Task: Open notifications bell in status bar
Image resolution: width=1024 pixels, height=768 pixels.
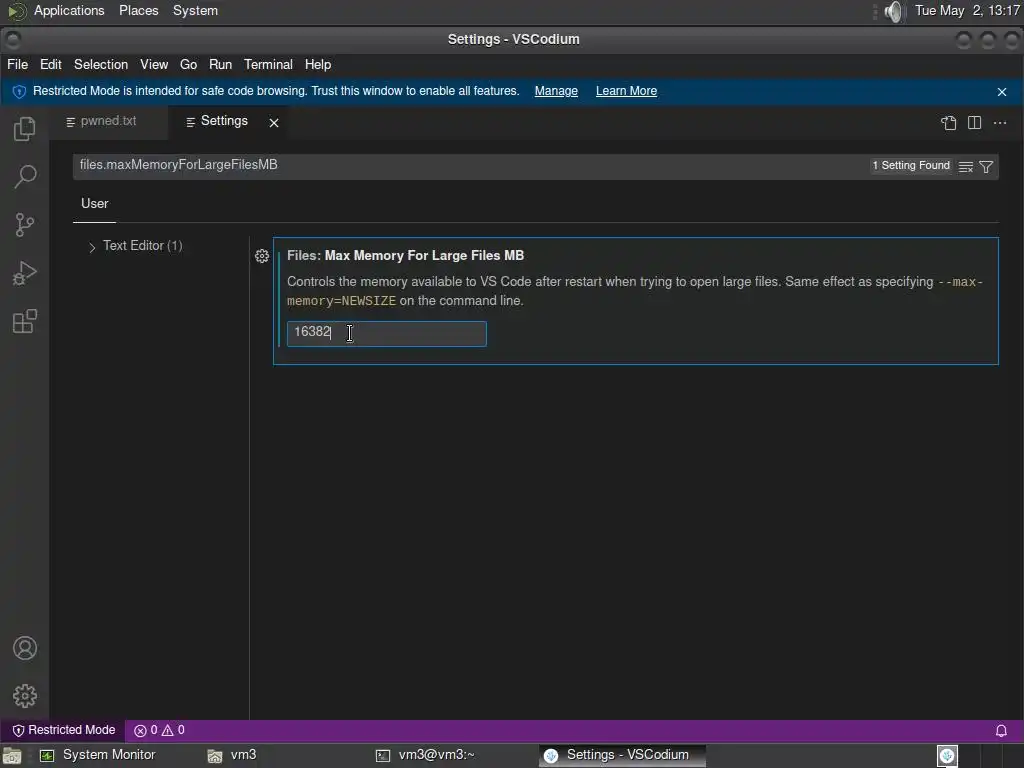Action: (1001, 730)
